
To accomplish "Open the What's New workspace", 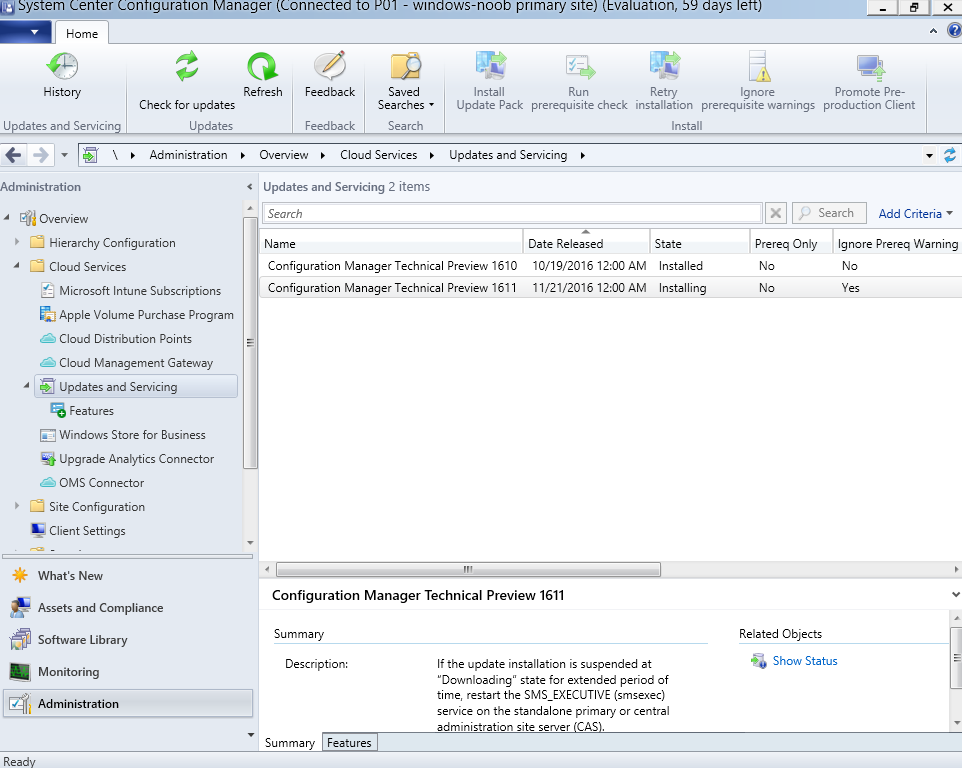I will coord(70,575).
